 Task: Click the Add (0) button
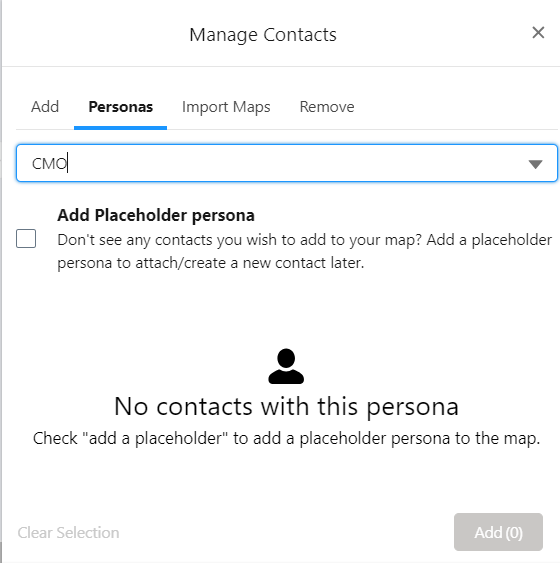tap(498, 532)
